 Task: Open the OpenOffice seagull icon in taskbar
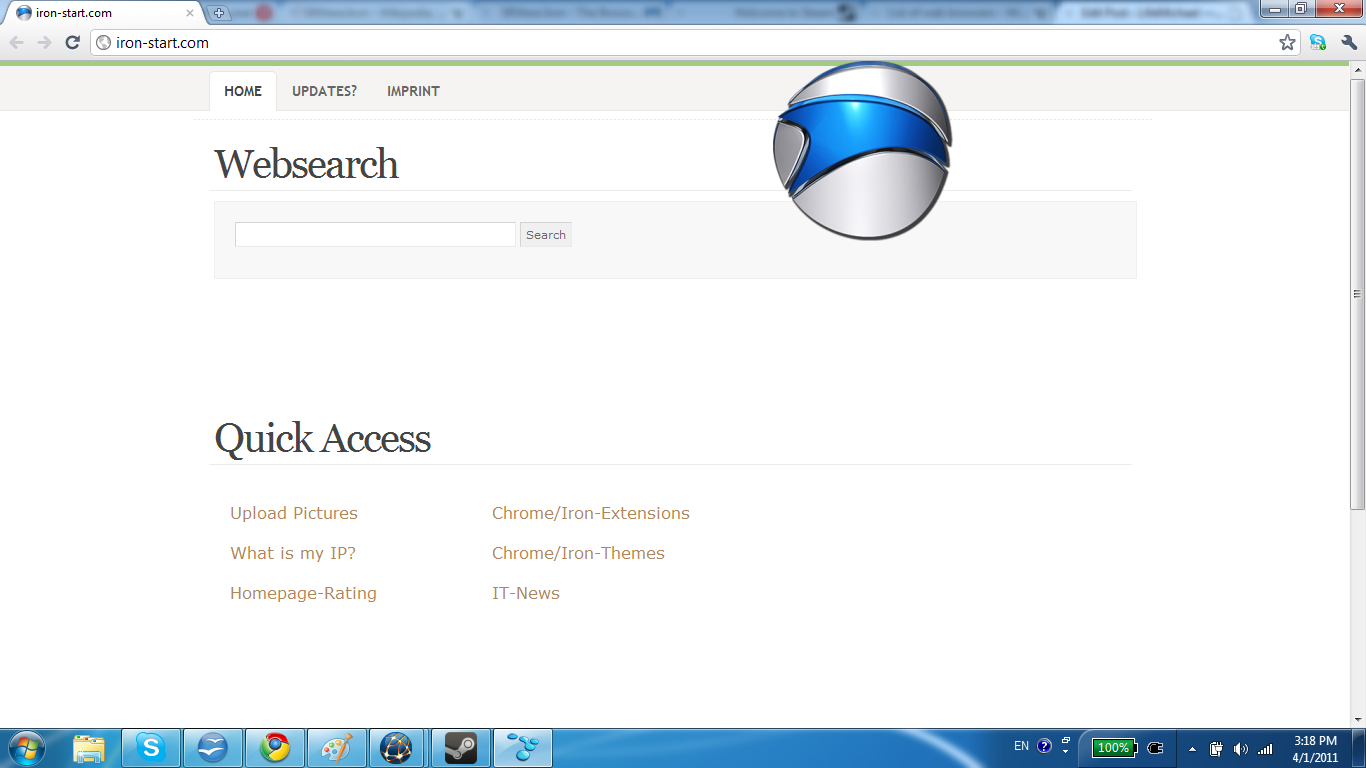[213, 748]
